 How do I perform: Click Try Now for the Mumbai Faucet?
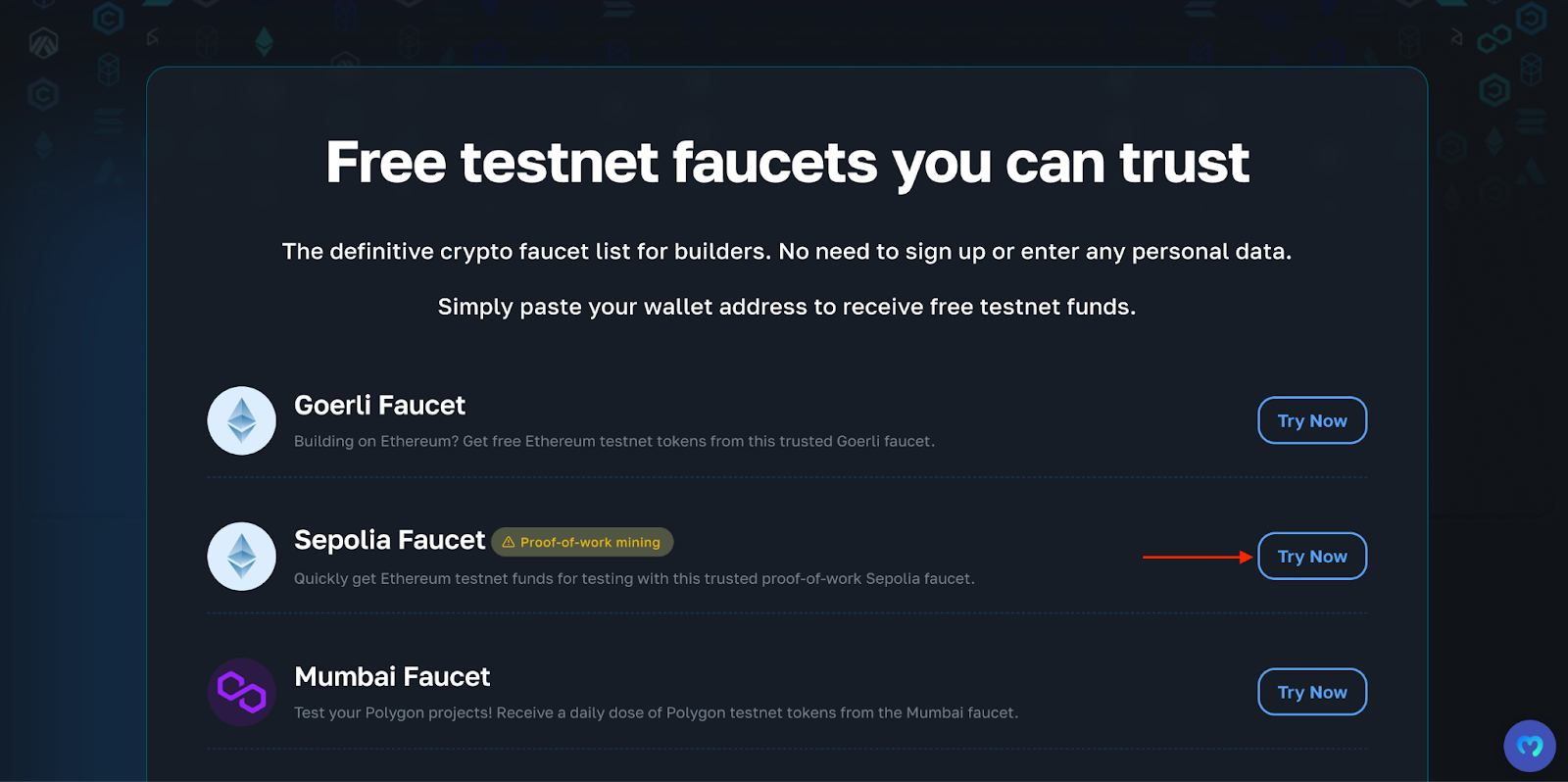1311,692
